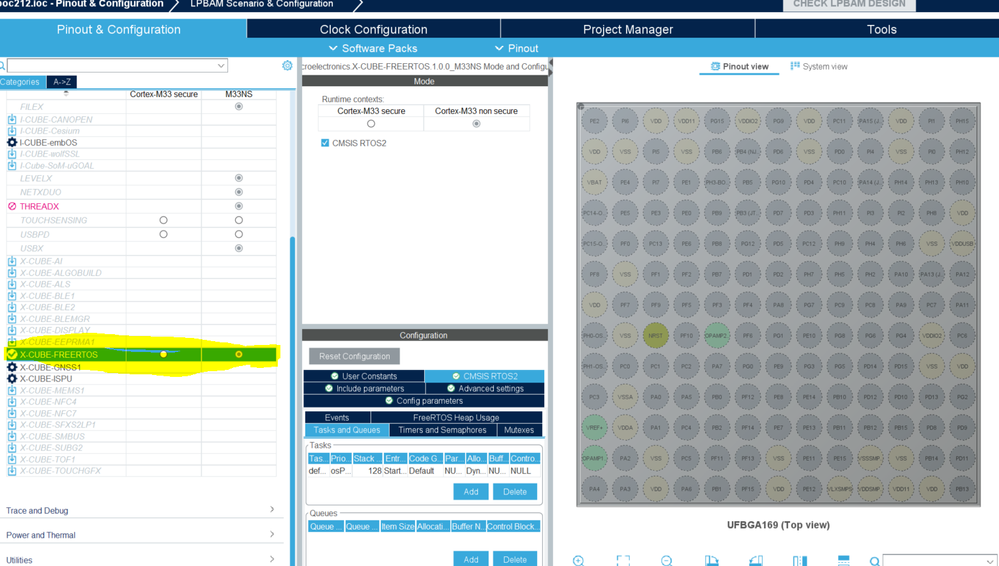Toggle the vertical split layout icon
This screenshot has height=566, width=999.
[800, 560]
